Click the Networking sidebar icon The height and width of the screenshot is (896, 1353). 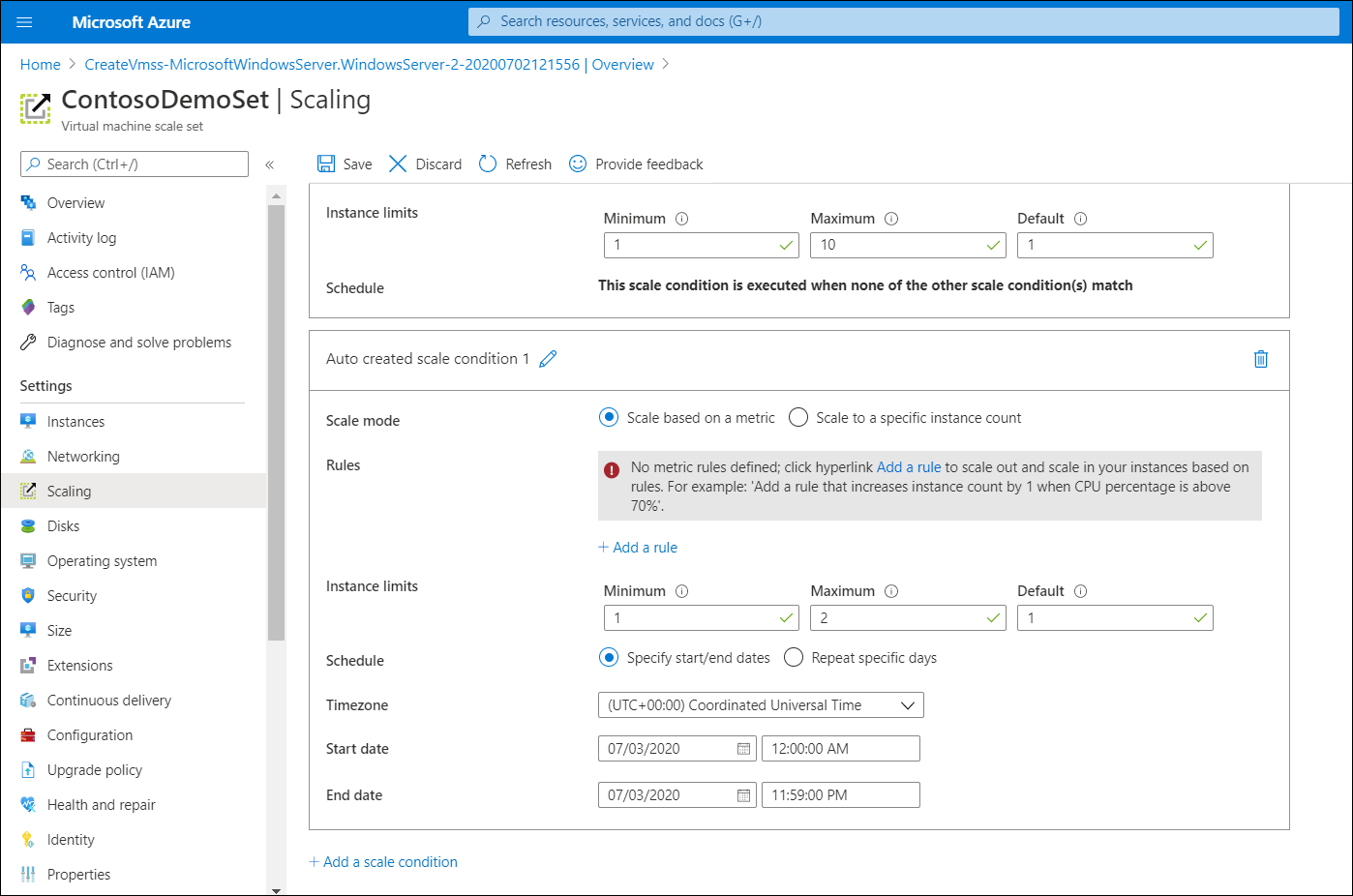click(28, 456)
